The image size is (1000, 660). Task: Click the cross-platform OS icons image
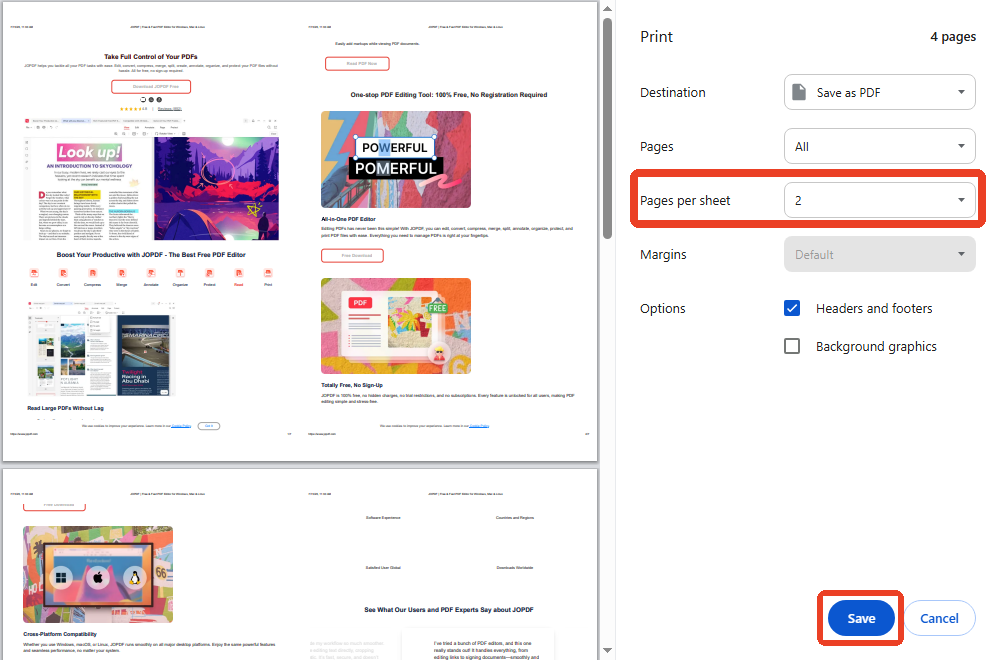coord(98,574)
